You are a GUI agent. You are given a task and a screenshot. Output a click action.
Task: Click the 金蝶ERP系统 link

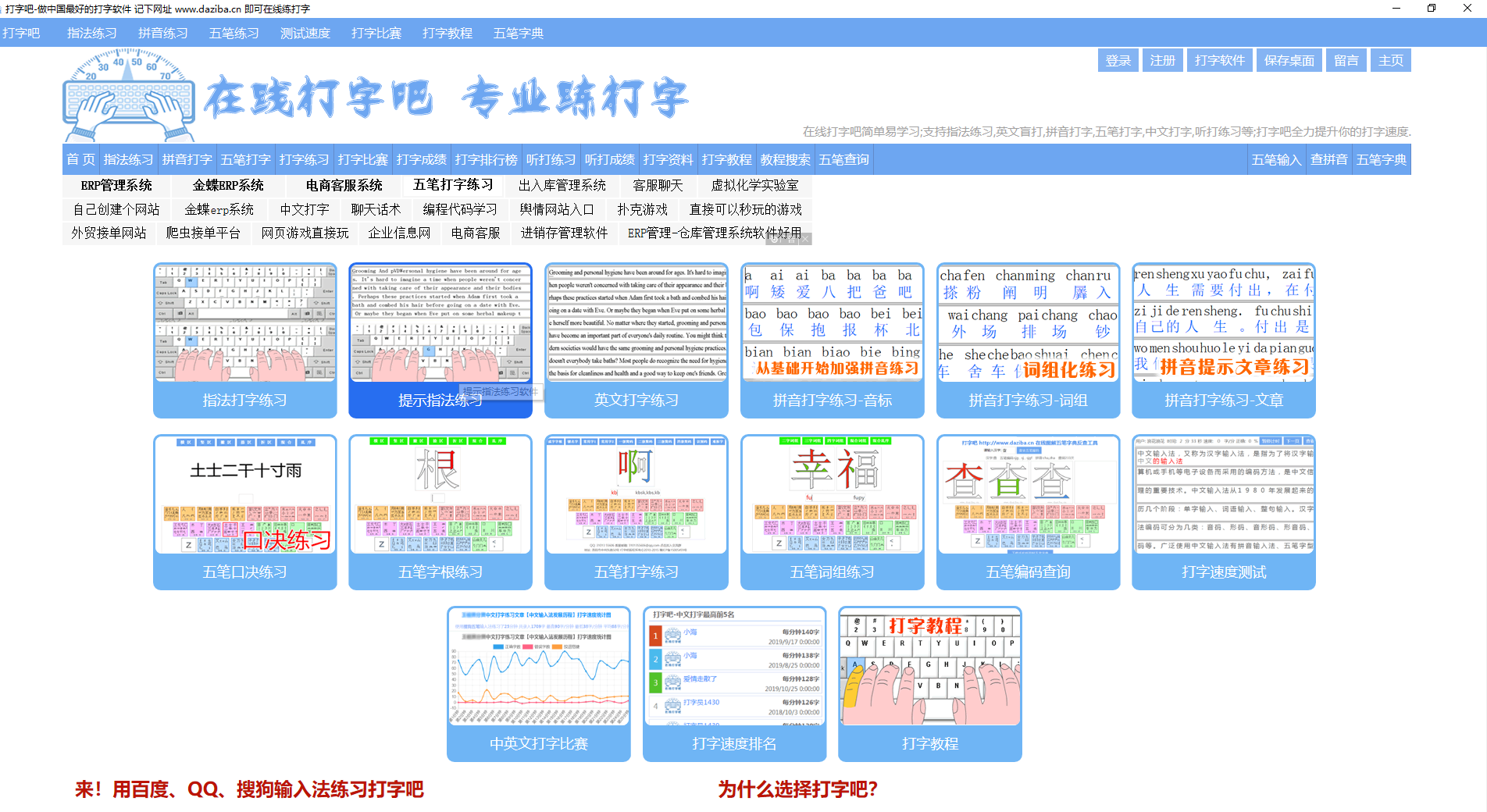click(228, 185)
